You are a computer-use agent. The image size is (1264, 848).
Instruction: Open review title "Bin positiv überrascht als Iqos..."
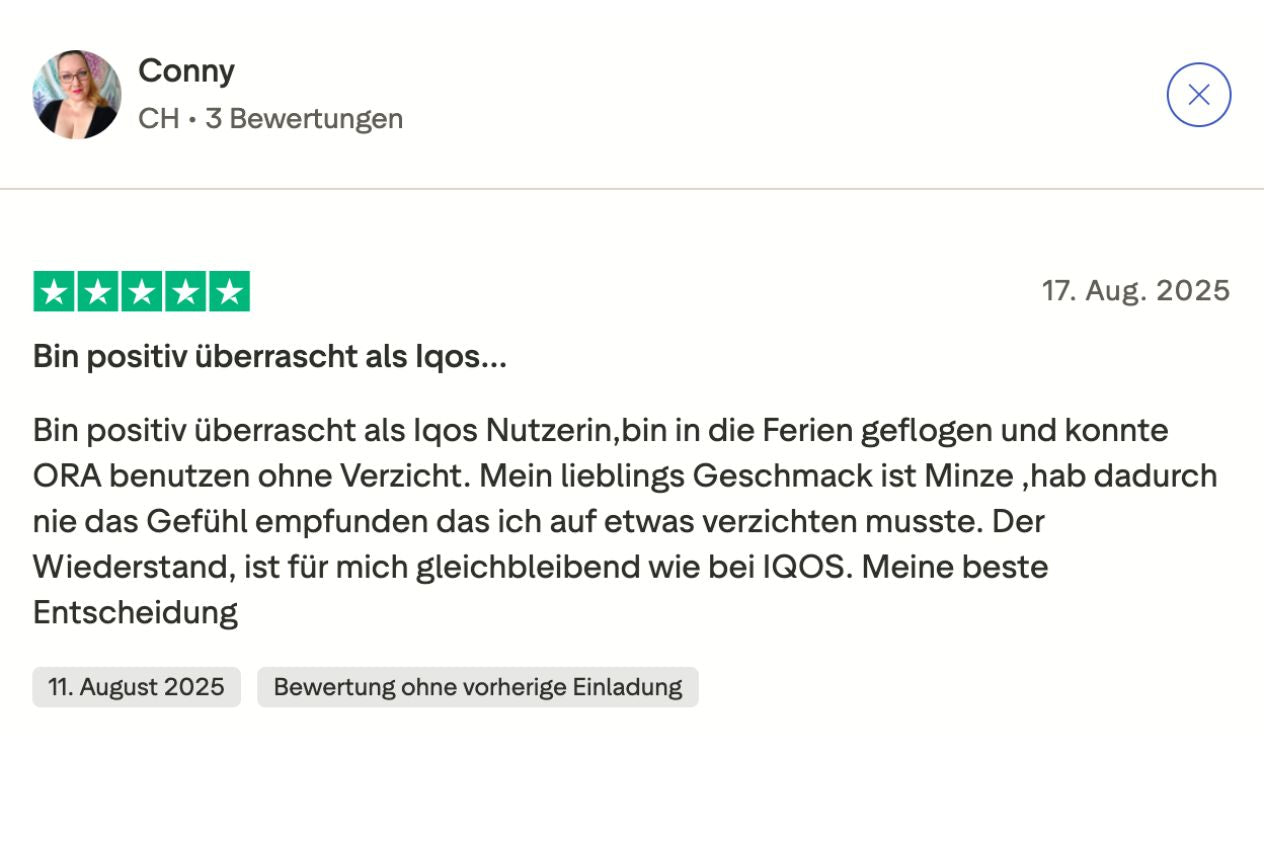point(270,357)
